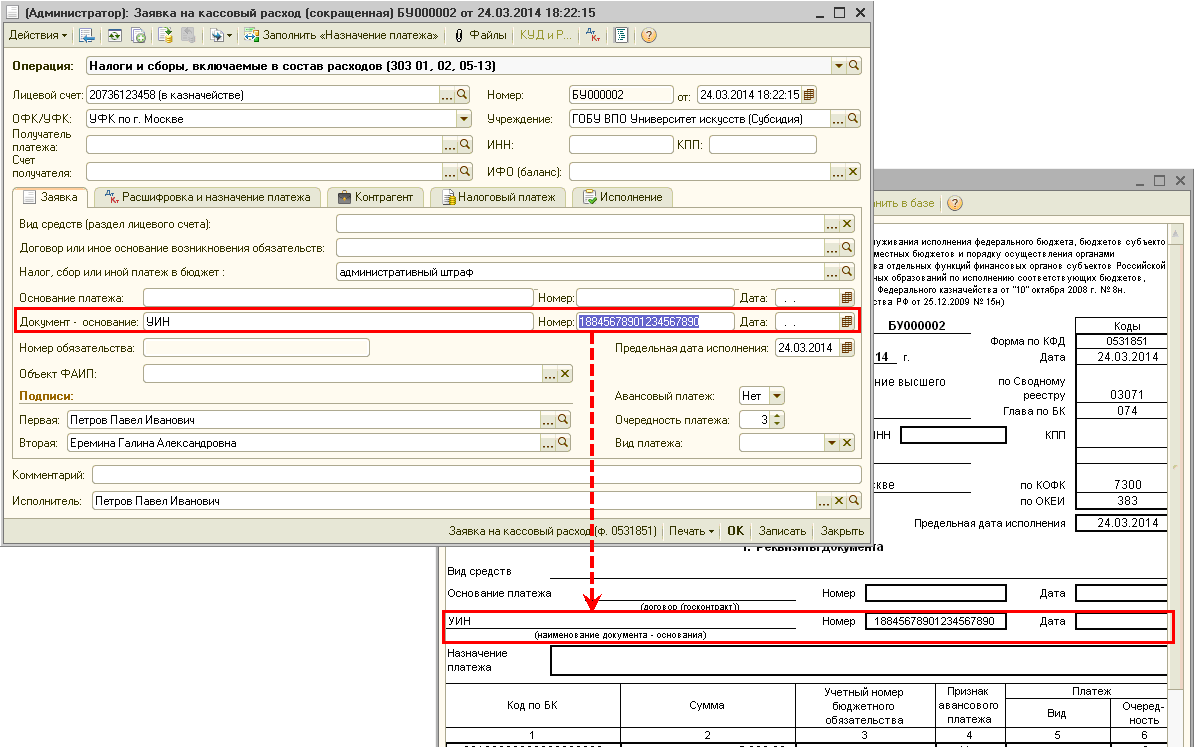Open the Контрагент tab
The height and width of the screenshot is (747, 1194).
tap(375, 197)
